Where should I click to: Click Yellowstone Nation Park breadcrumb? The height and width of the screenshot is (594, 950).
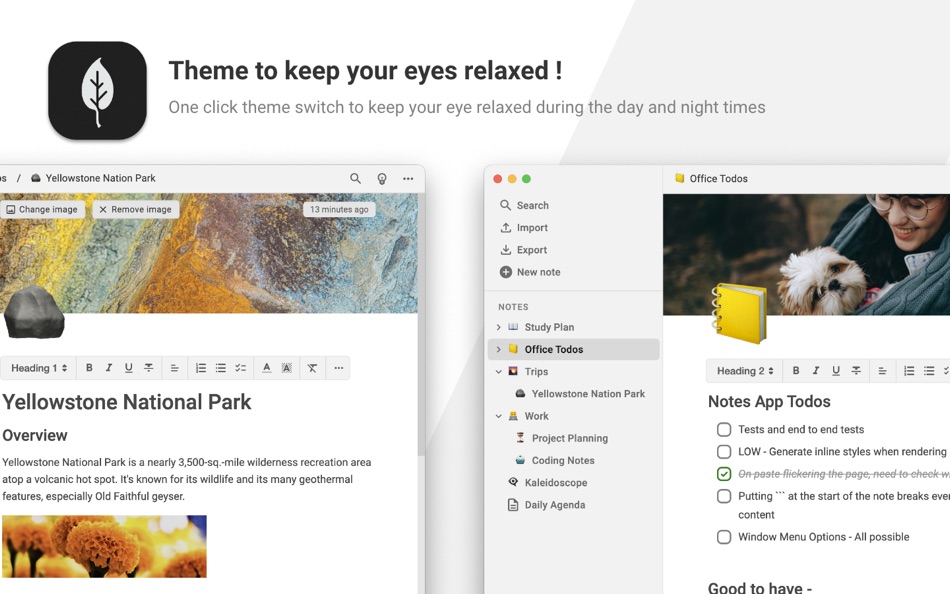[x=101, y=178]
